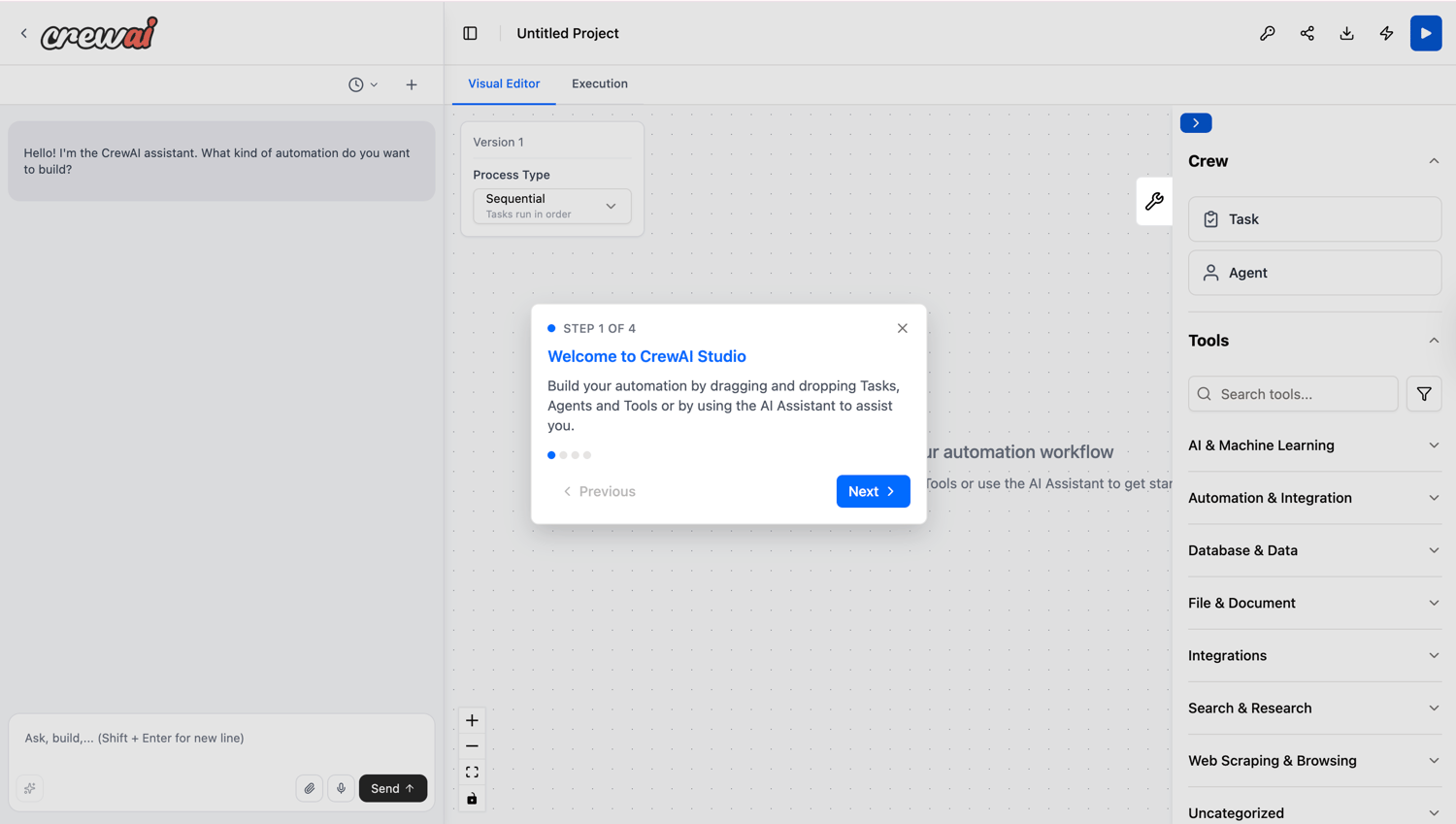
Task: Click the lightning bolt icon
Action: [x=1387, y=33]
